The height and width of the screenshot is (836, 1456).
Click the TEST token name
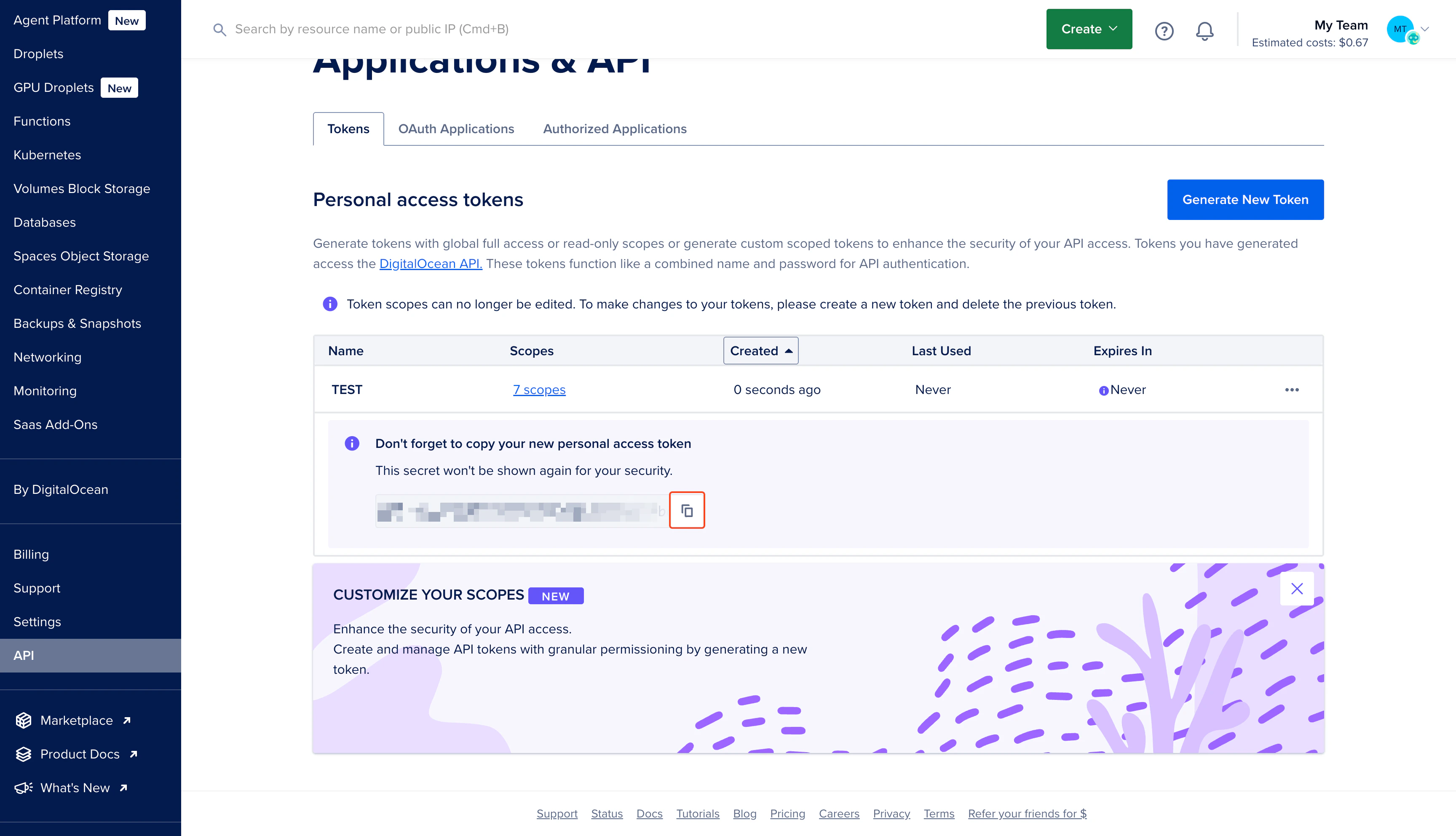click(347, 389)
